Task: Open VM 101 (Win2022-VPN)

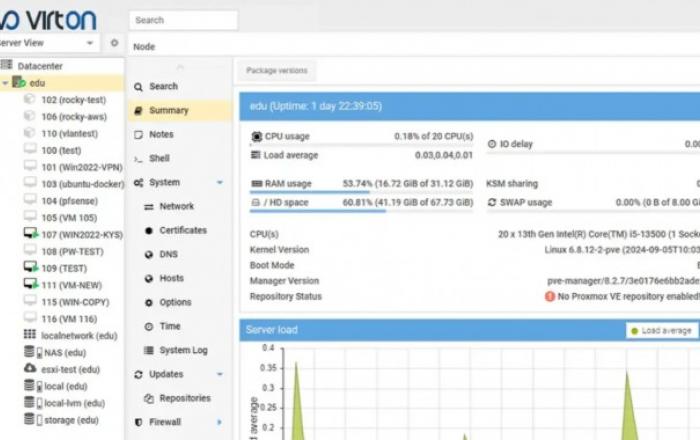Action: coord(82,167)
